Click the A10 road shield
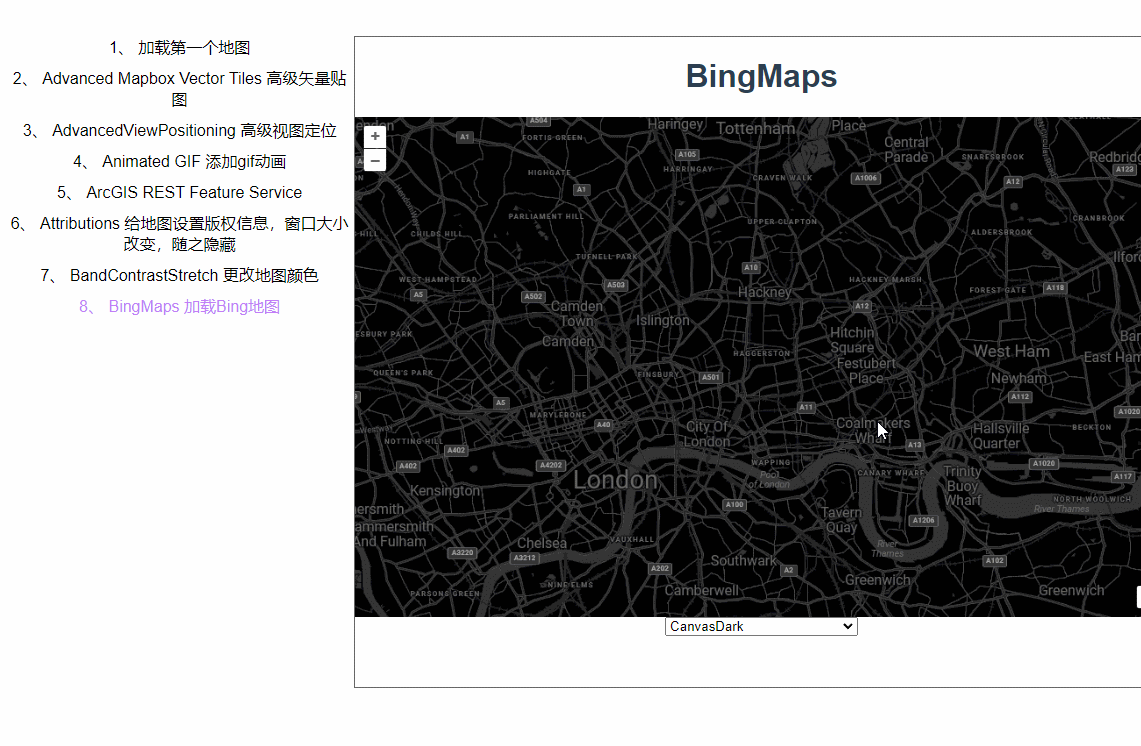This screenshot has width=1141, height=746. 751,267
